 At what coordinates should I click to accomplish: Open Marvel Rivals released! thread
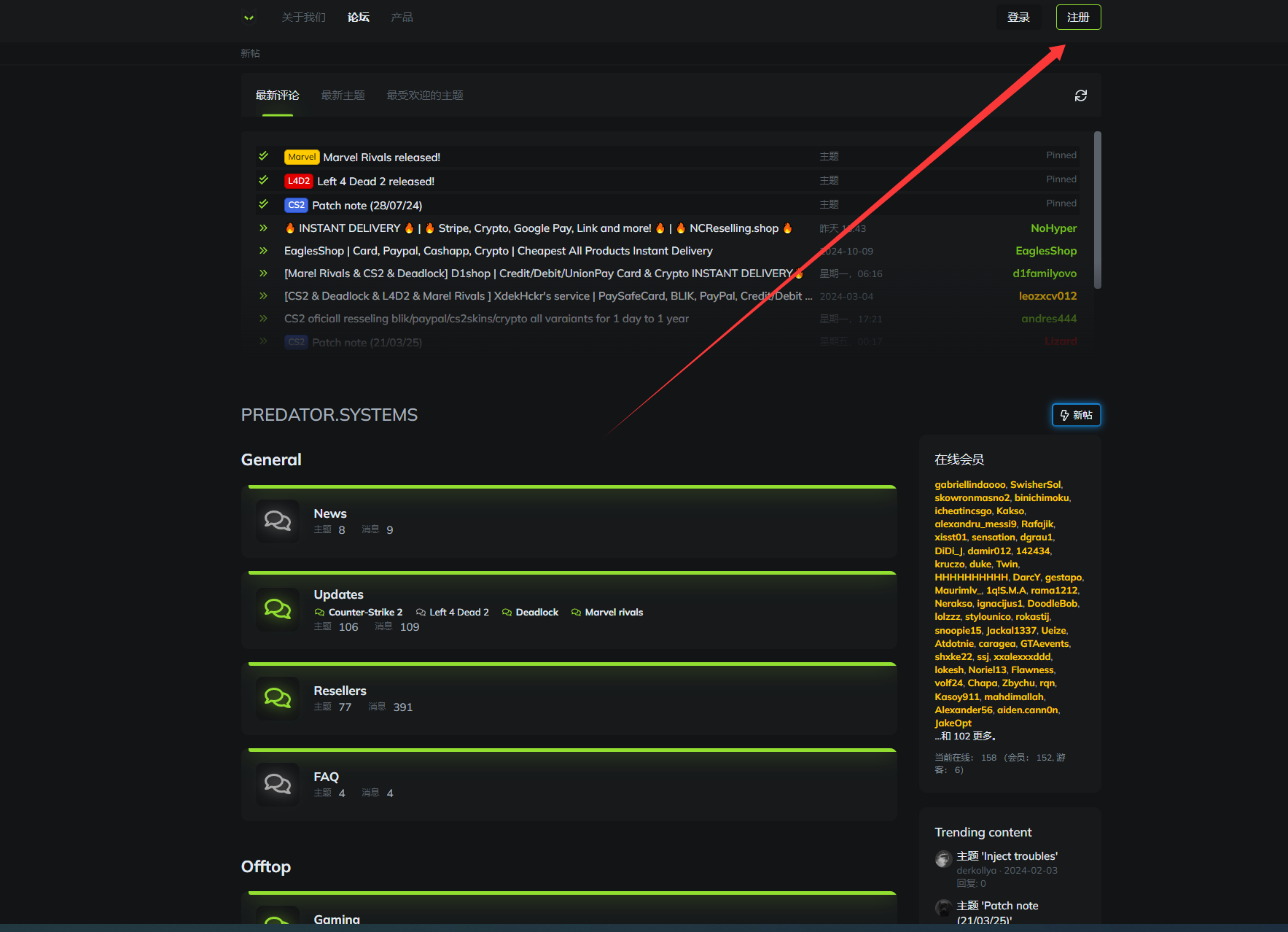coord(382,158)
